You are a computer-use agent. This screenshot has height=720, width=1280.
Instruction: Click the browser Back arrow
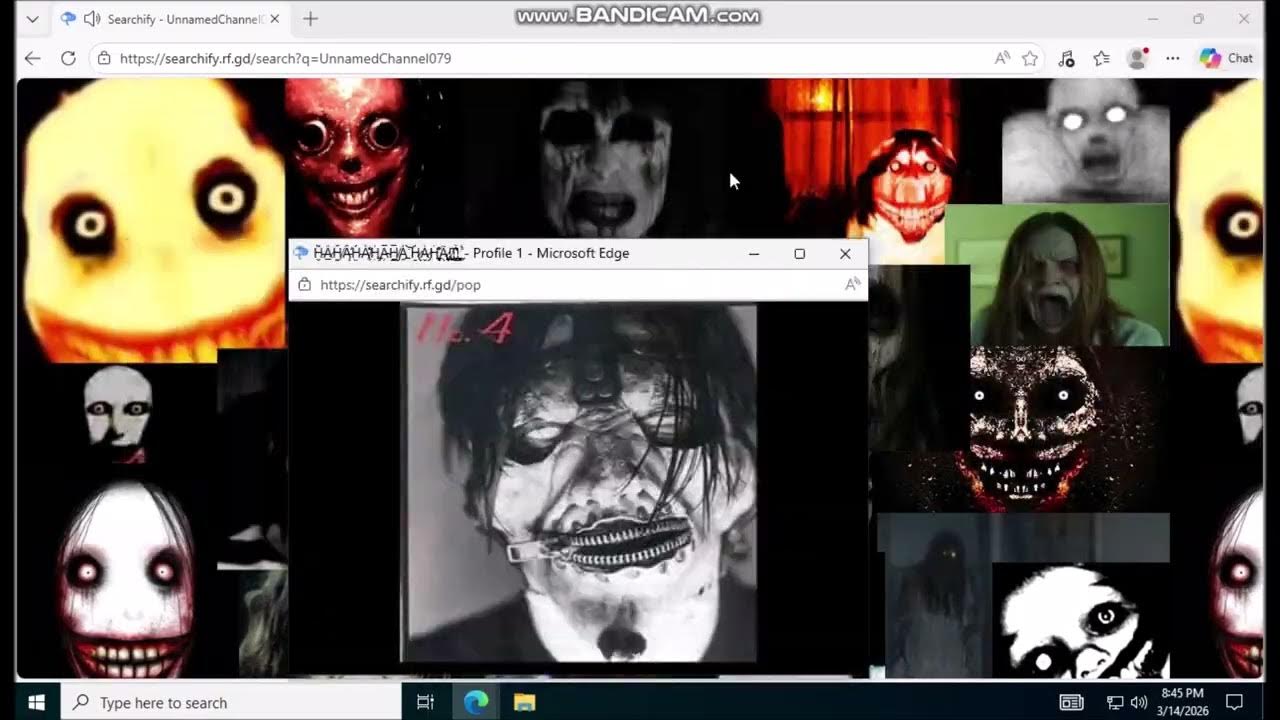point(32,58)
